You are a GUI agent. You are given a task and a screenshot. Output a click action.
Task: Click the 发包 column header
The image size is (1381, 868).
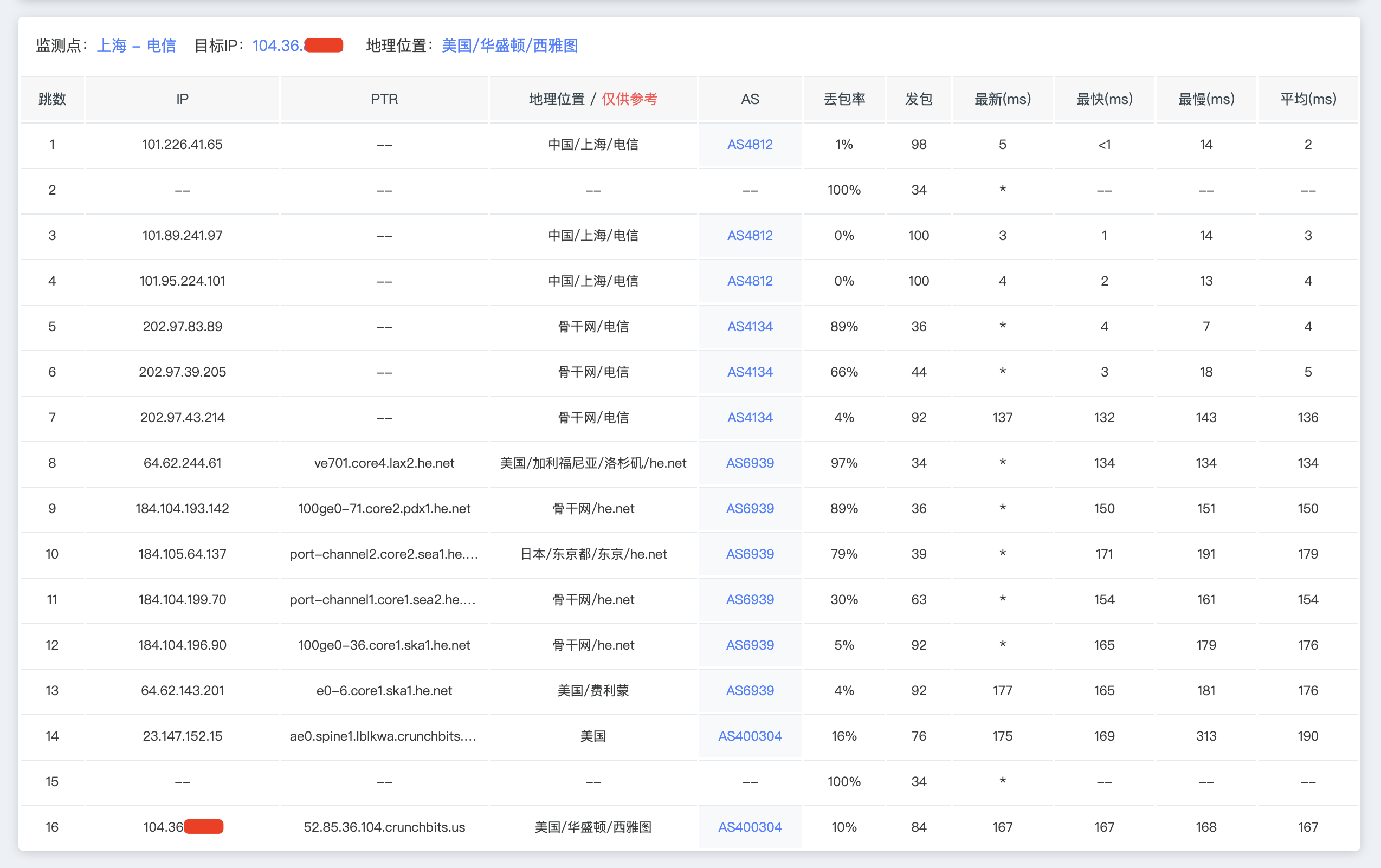[x=919, y=99]
